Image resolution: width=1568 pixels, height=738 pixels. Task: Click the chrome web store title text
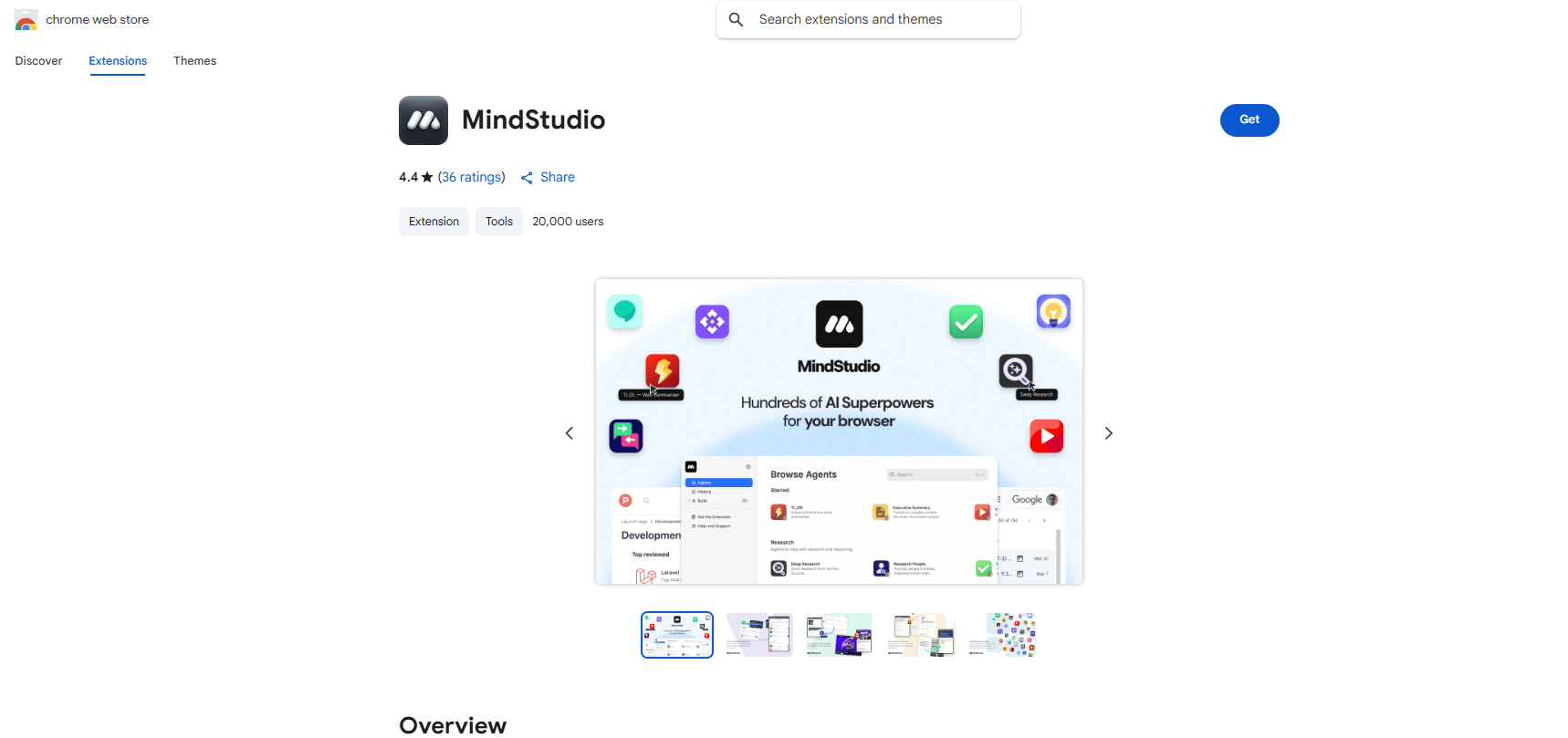(x=98, y=20)
